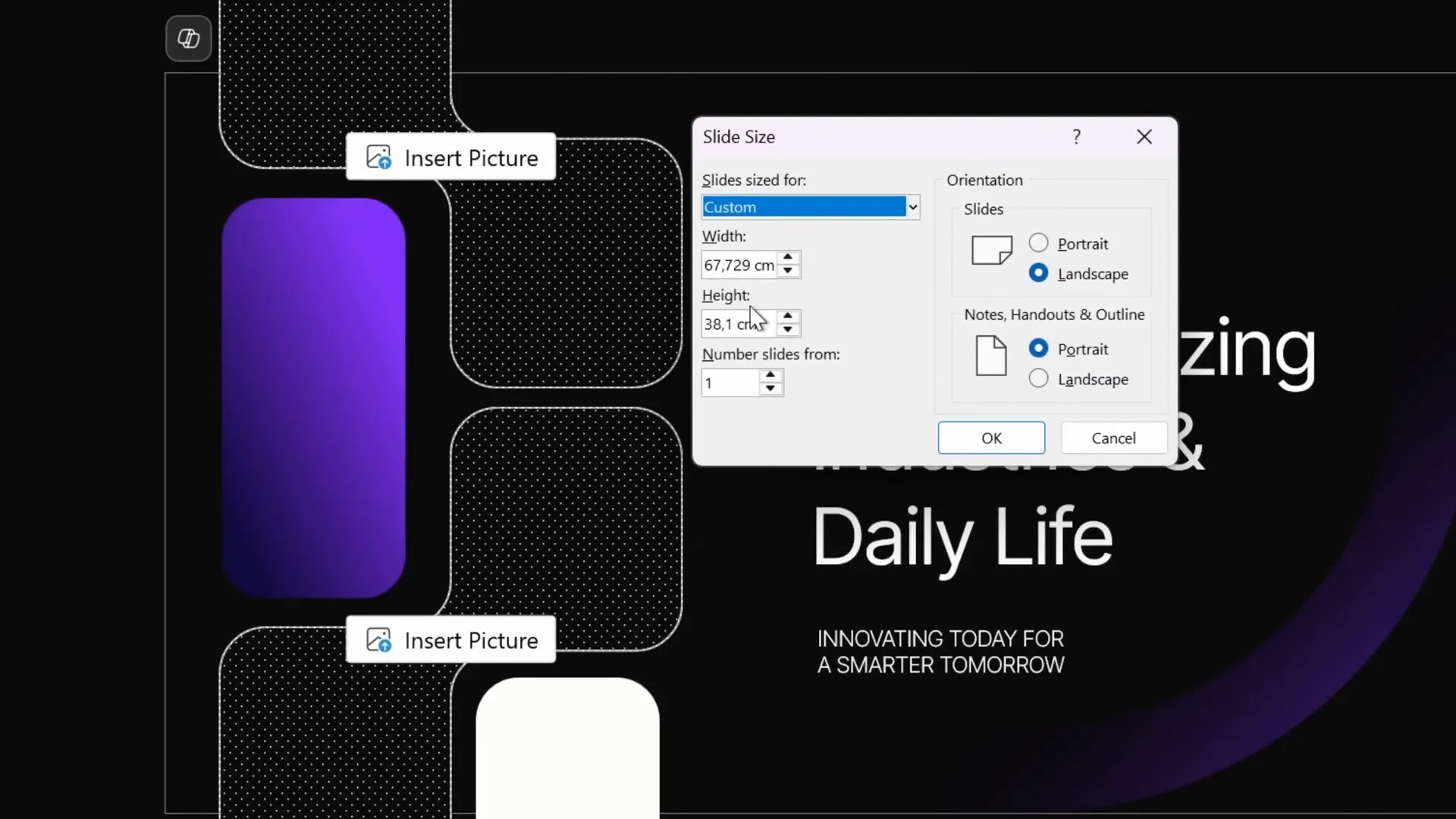
Task: Click the notes page preview icon
Action: 990,356
